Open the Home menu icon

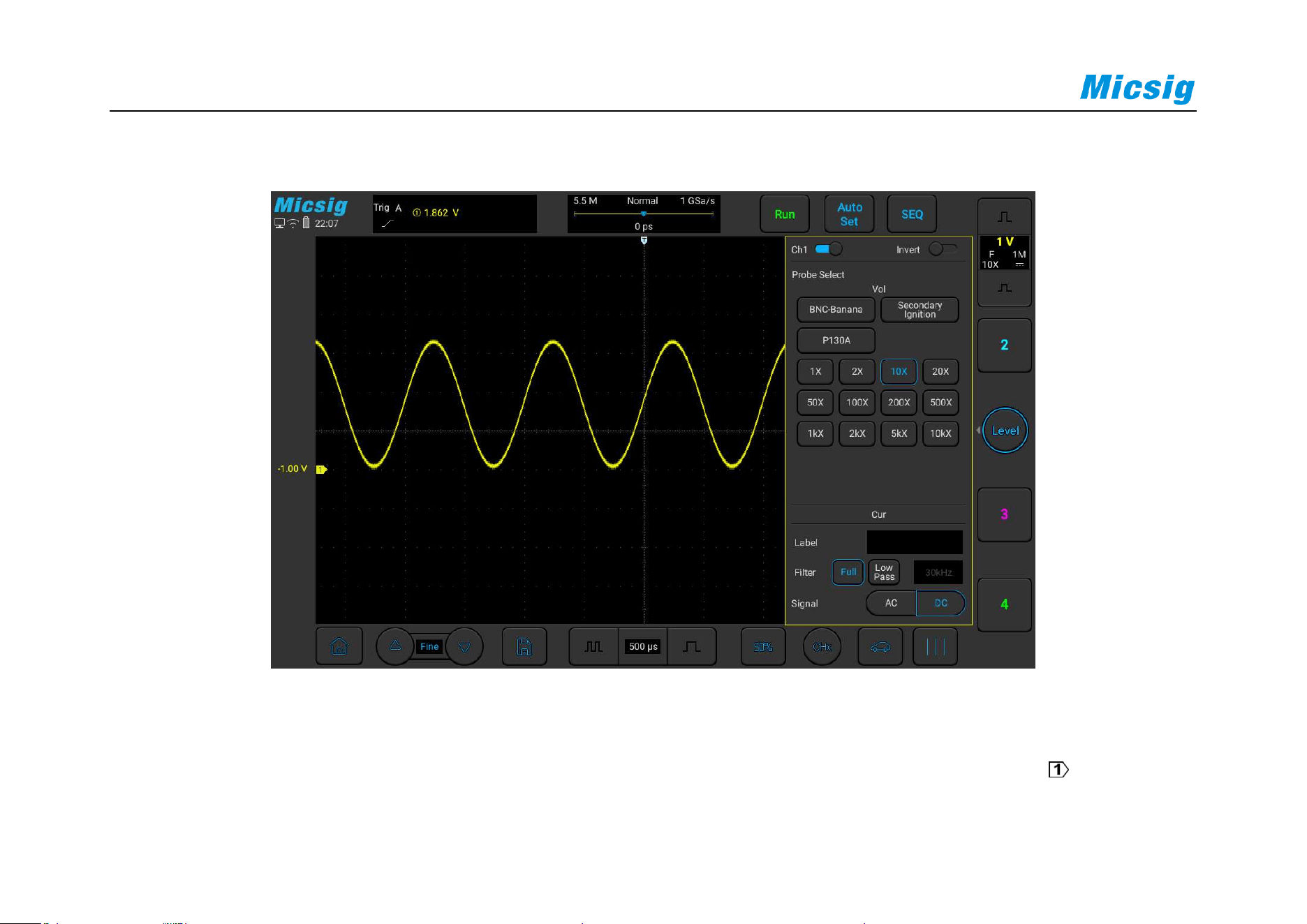[x=339, y=646]
